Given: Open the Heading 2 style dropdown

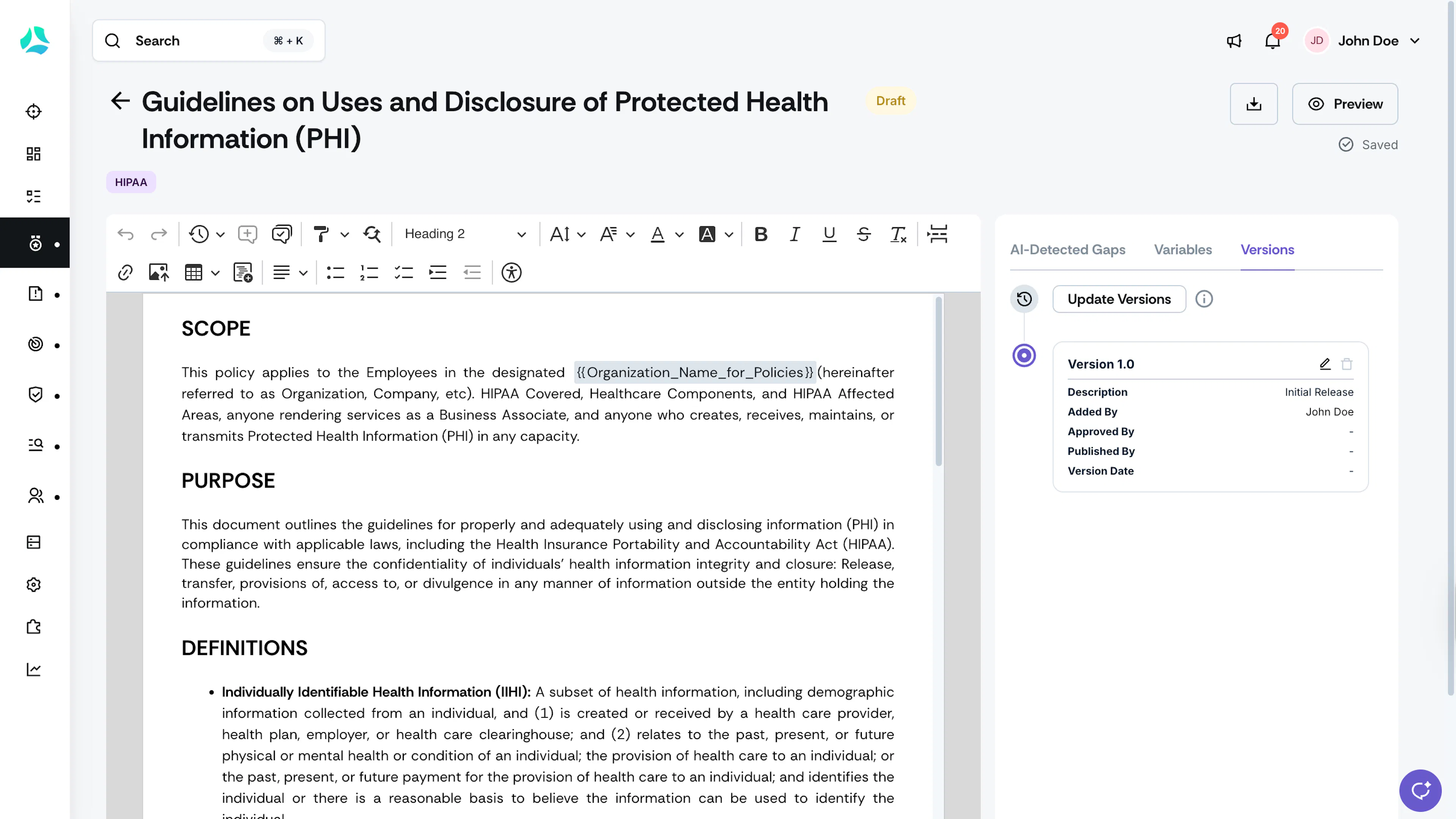Looking at the screenshot, I should 465,234.
